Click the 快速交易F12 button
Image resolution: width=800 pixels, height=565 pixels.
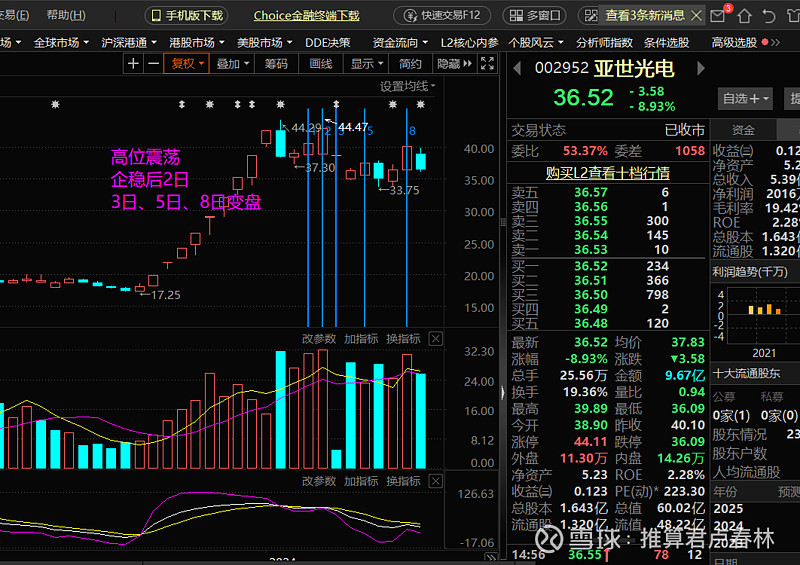click(x=442, y=16)
